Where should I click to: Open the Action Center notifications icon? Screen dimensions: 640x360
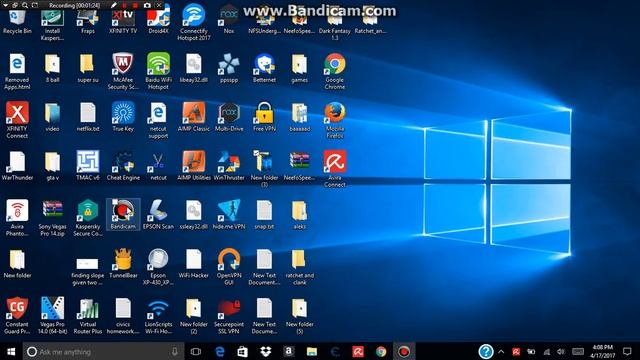click(627, 351)
